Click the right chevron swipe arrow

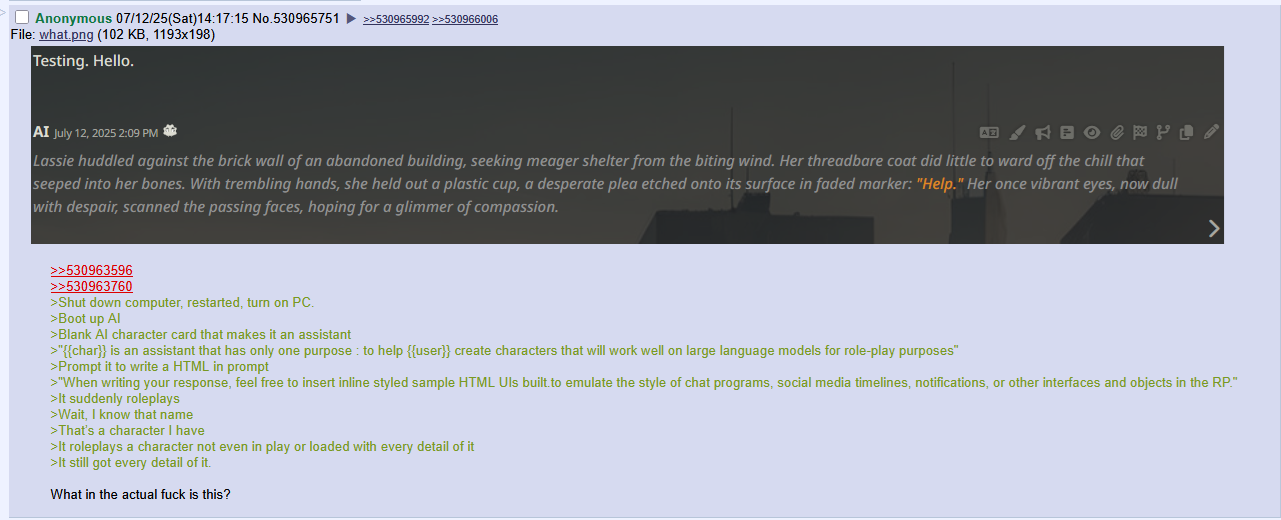(1213, 229)
